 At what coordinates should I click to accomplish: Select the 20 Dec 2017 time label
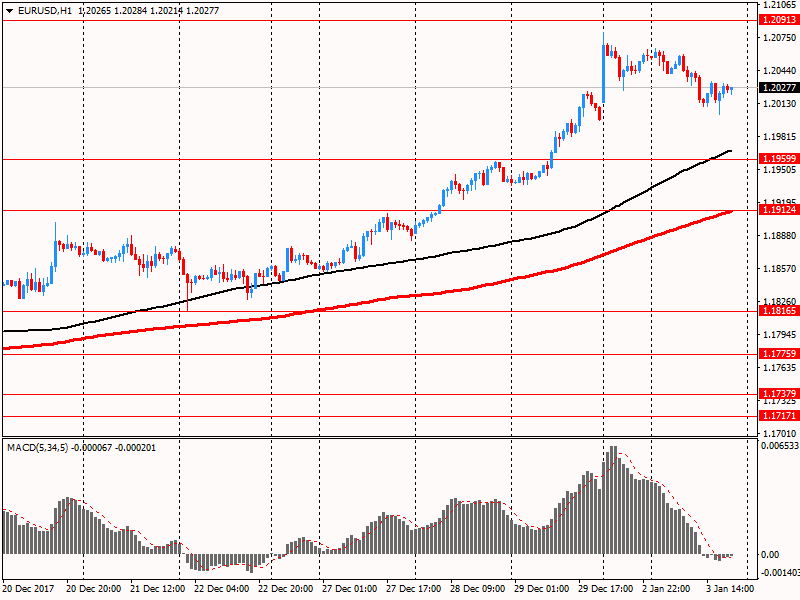pyautogui.click(x=29, y=589)
